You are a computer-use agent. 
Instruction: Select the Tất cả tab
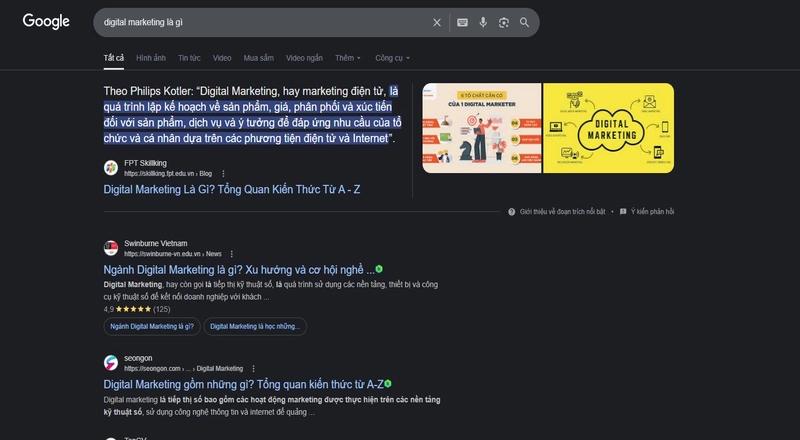(114, 58)
